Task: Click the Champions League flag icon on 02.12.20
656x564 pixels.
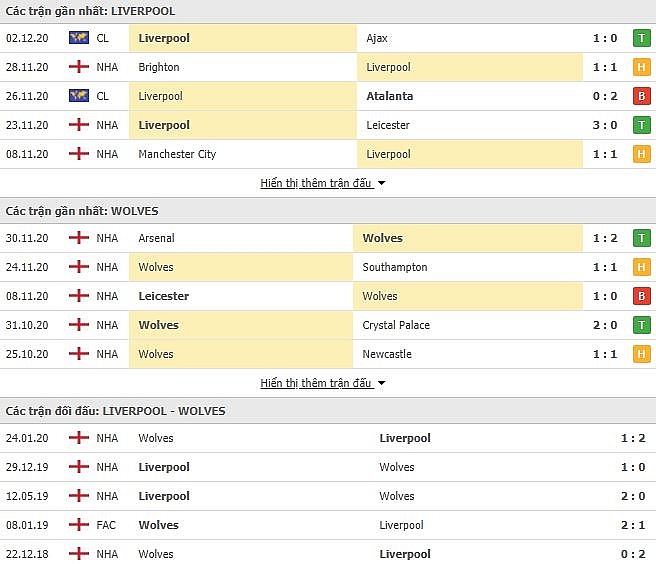Action: coord(79,38)
